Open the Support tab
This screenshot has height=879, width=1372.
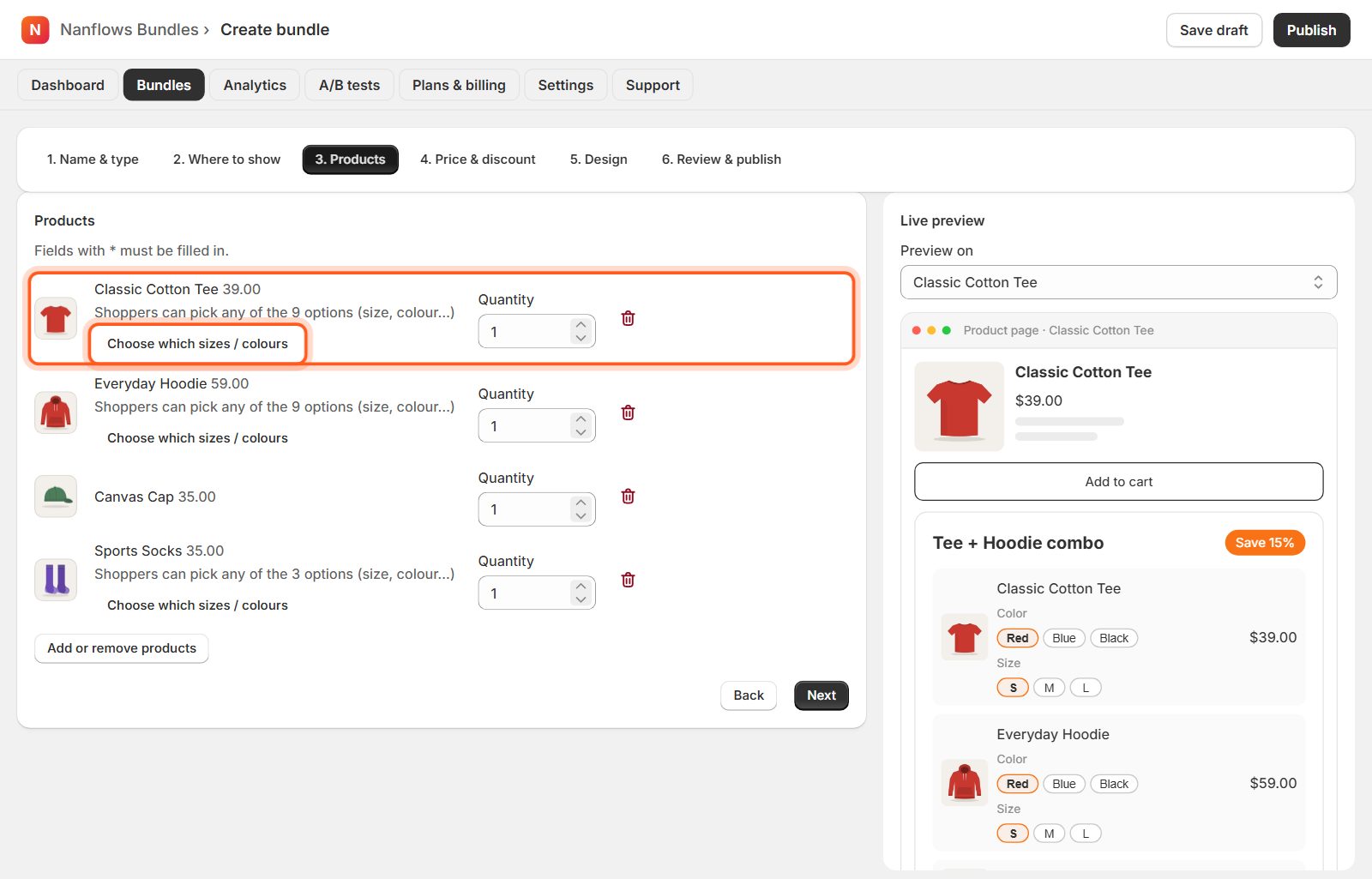click(653, 85)
